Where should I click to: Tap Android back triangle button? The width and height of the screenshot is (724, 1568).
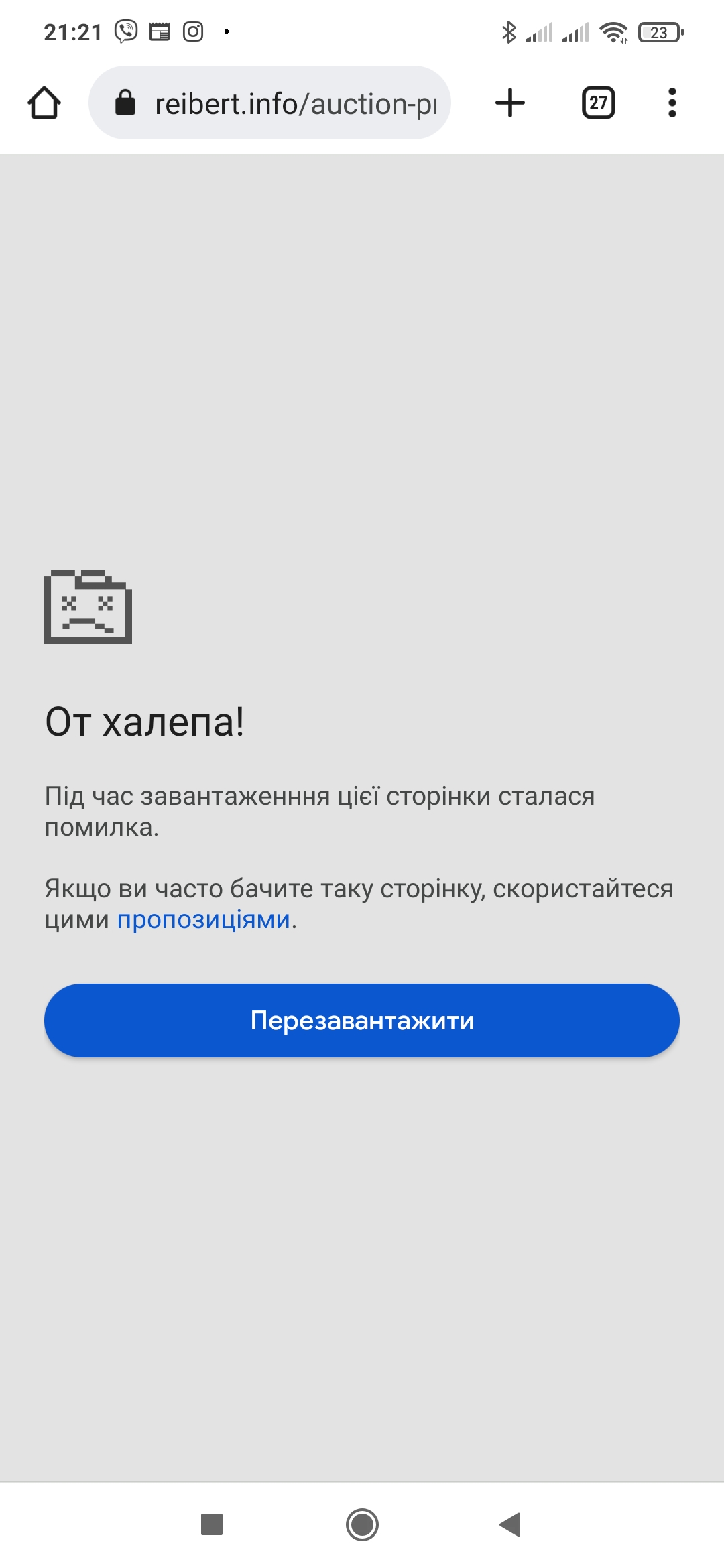click(510, 1524)
